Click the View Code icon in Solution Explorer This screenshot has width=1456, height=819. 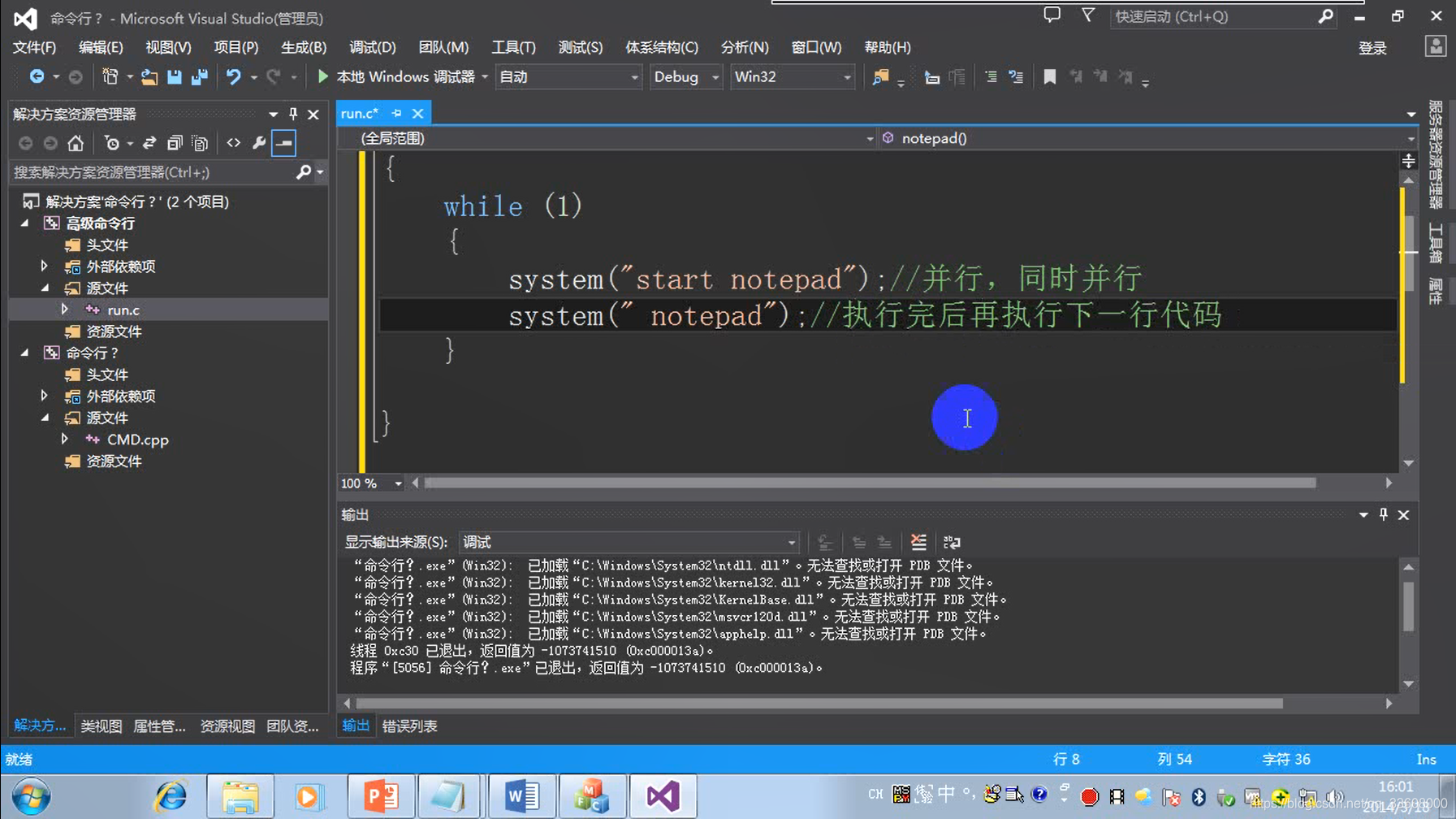(234, 143)
